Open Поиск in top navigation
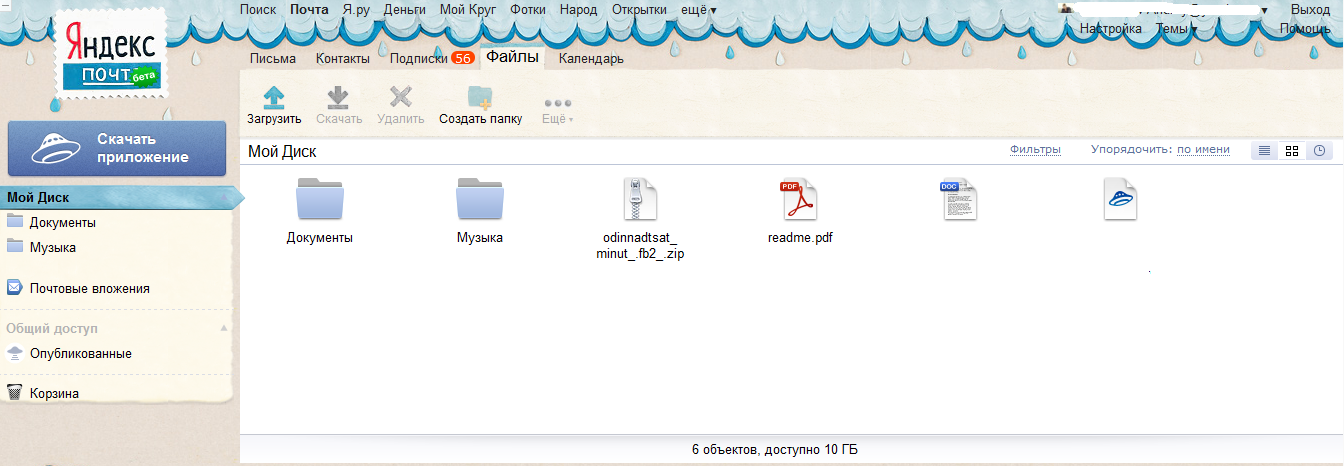1344x466 pixels. pyautogui.click(x=258, y=9)
